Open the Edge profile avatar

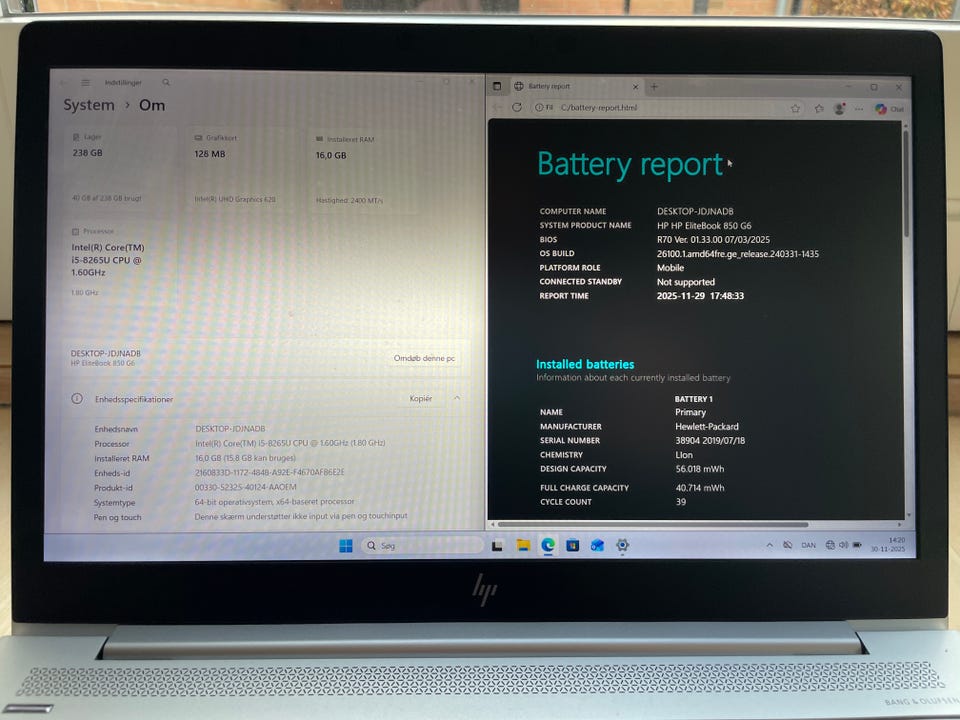pyautogui.click(x=839, y=108)
